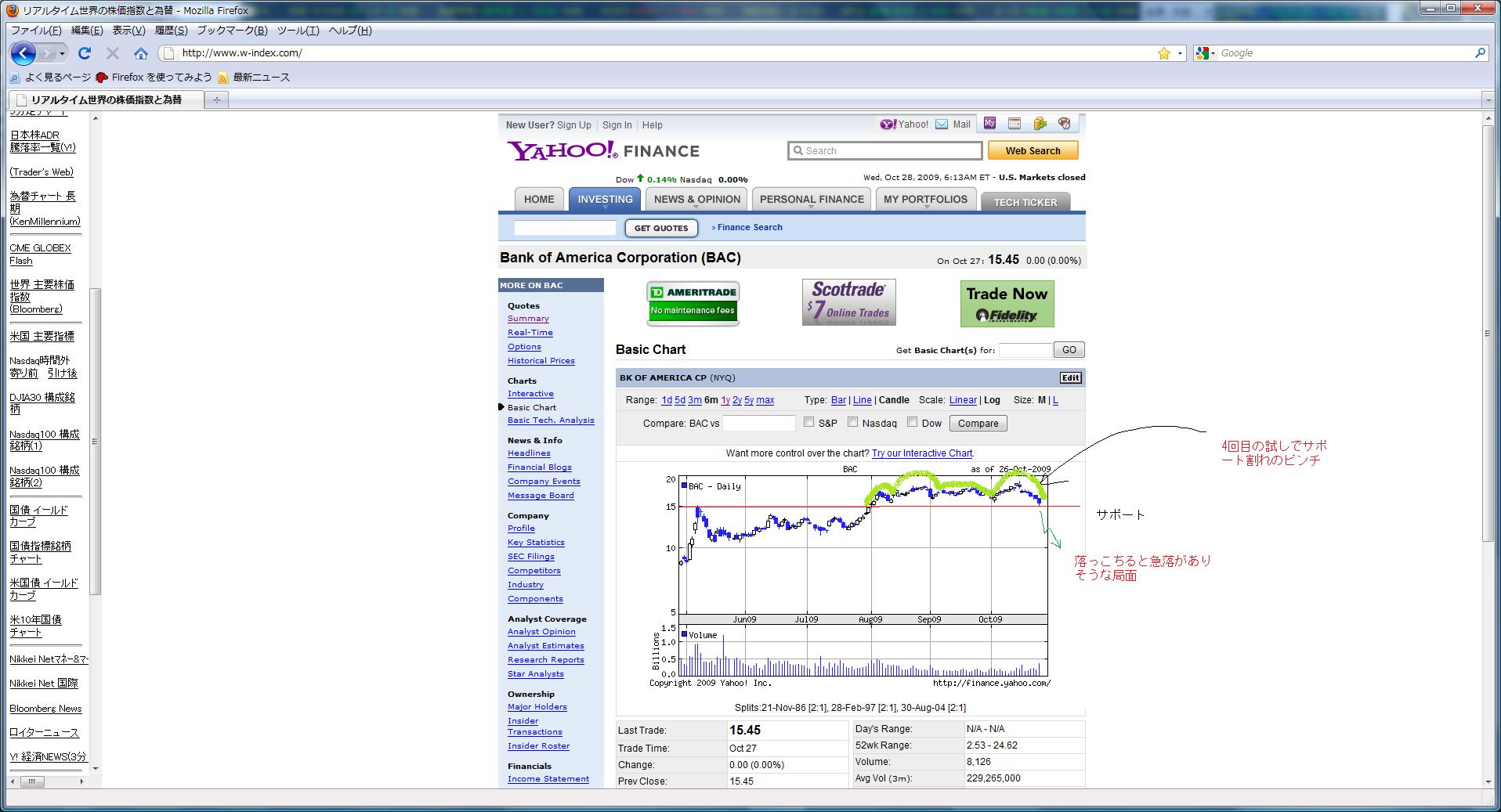The width and height of the screenshot is (1501, 812).
Task: Open Yahoo Mail envelope icon
Action: tap(942, 125)
